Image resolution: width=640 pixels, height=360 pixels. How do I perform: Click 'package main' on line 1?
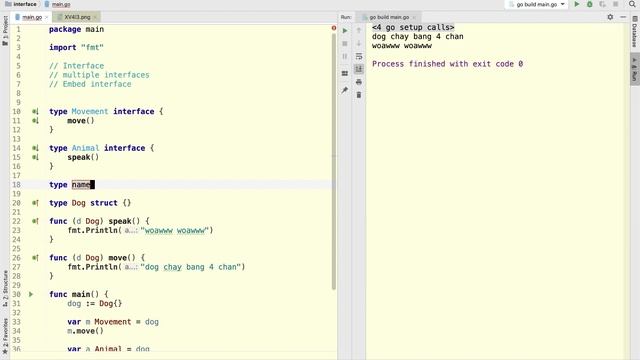pyautogui.click(x=76, y=29)
